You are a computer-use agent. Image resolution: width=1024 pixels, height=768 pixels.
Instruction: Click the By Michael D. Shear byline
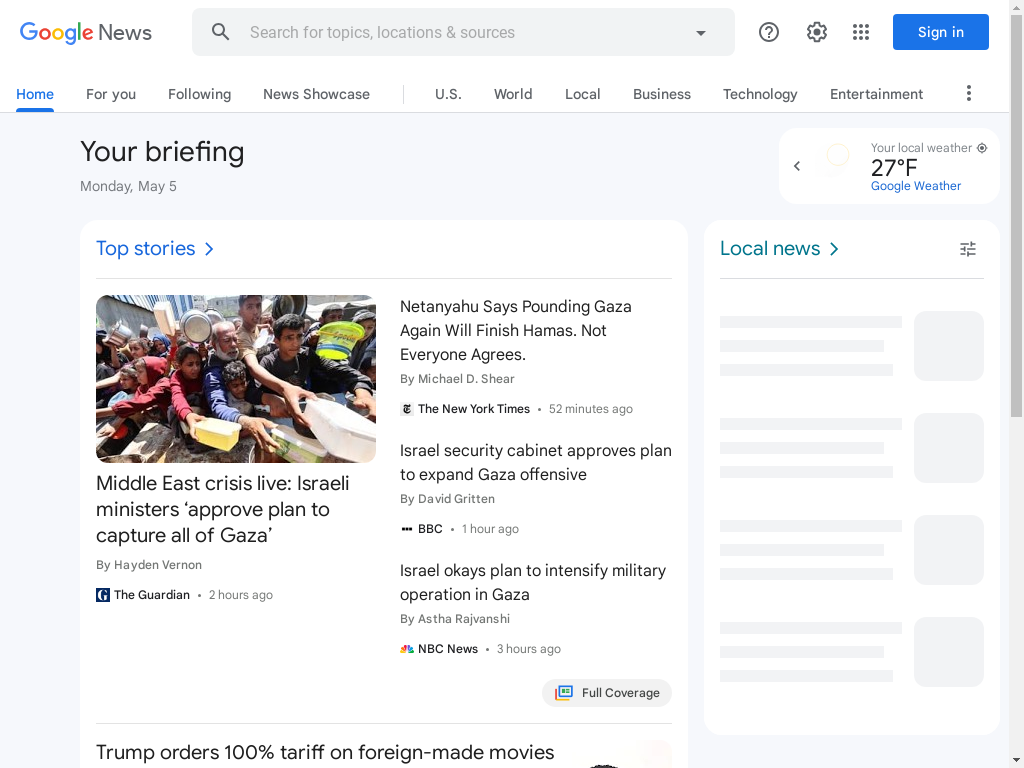click(x=457, y=379)
